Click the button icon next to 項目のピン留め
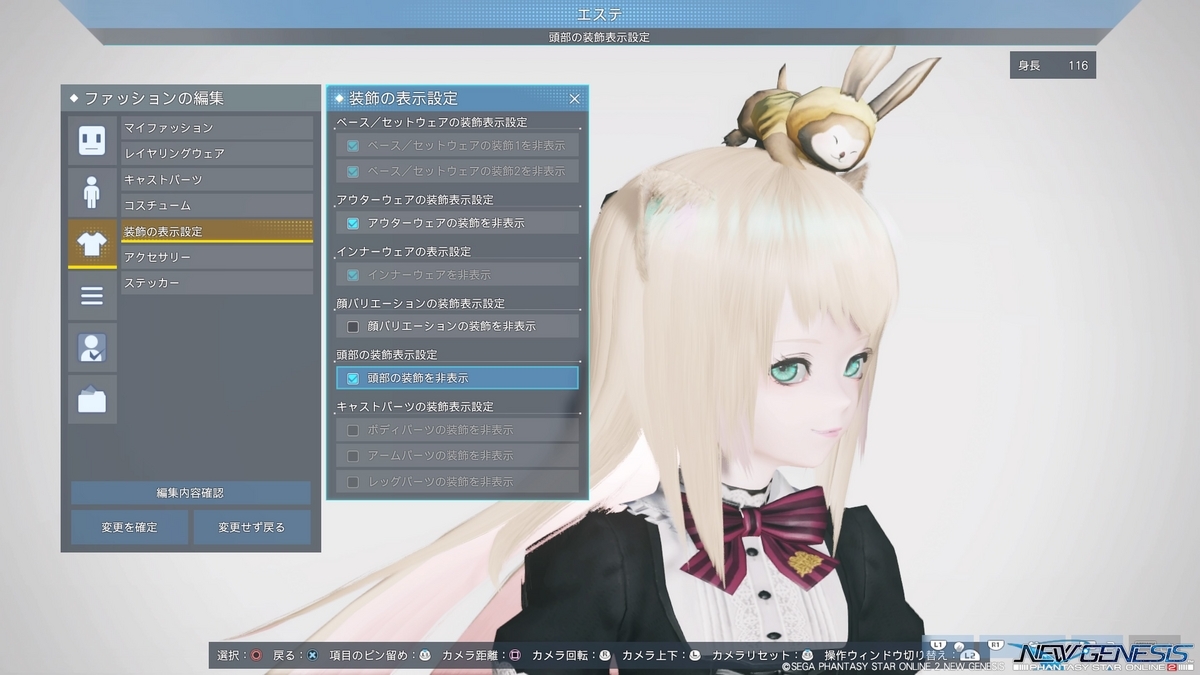The height and width of the screenshot is (675, 1200). pyautogui.click(x=424, y=656)
